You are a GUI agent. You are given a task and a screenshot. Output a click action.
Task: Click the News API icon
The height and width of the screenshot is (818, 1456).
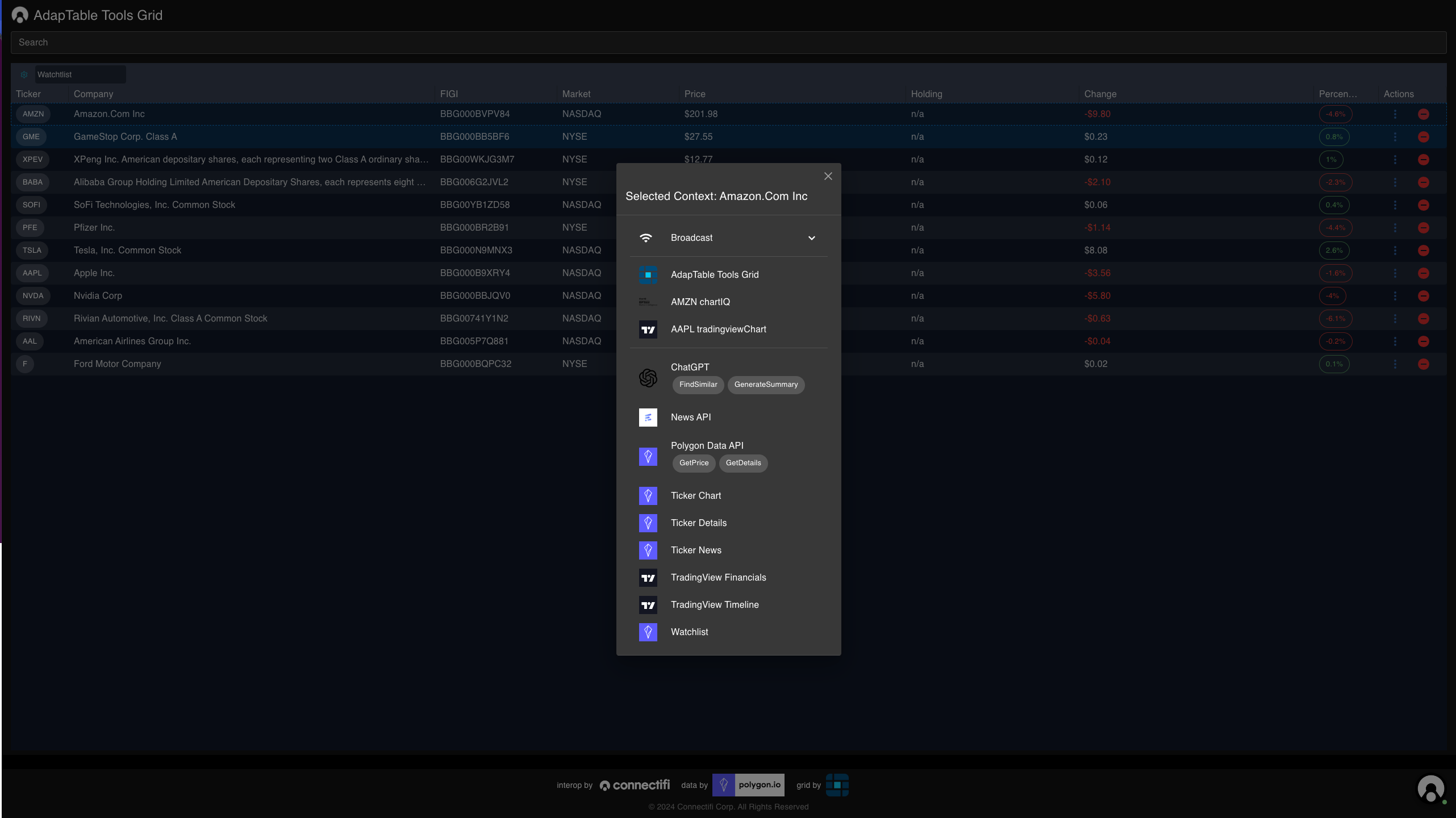point(648,418)
